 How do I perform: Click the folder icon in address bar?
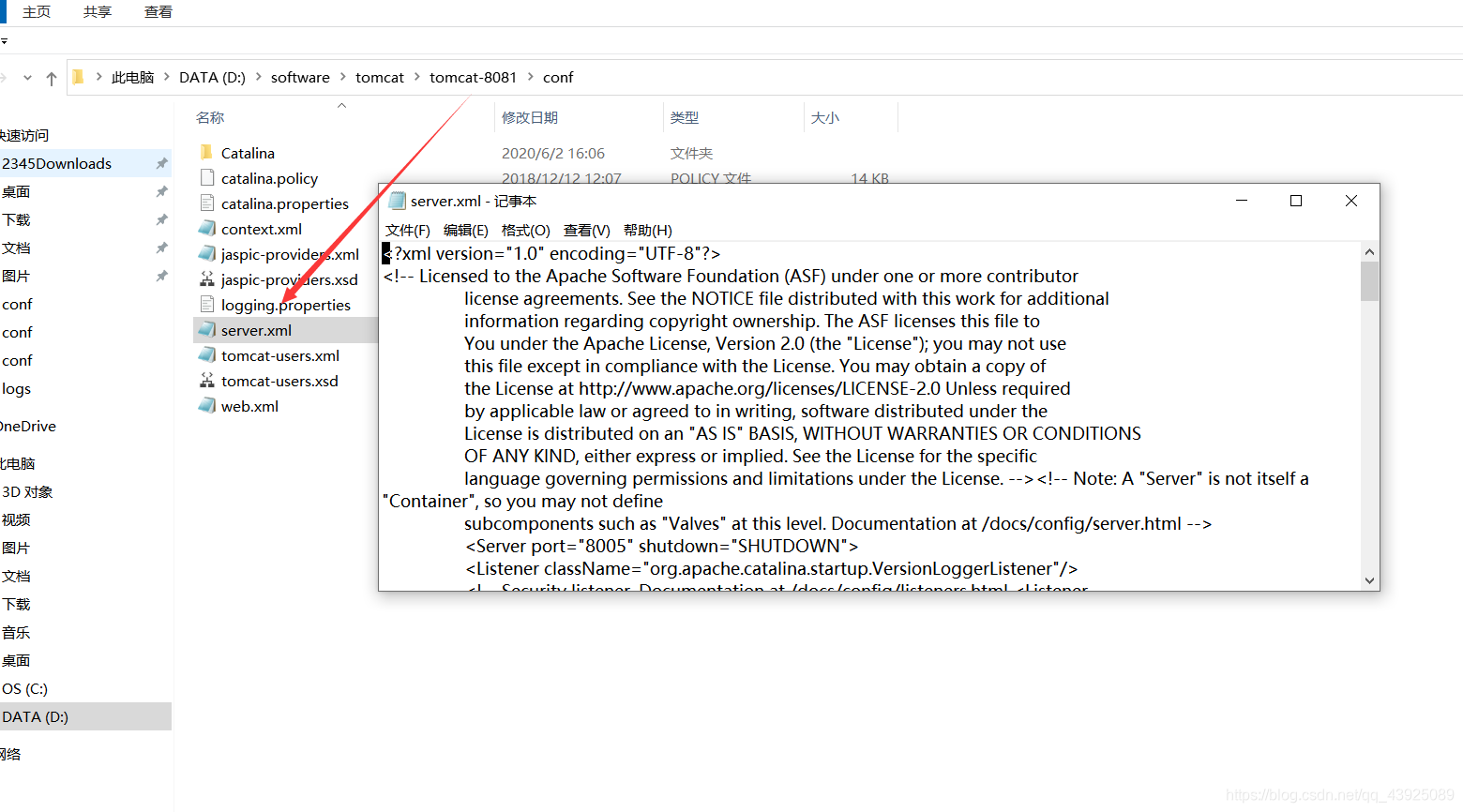(x=78, y=77)
